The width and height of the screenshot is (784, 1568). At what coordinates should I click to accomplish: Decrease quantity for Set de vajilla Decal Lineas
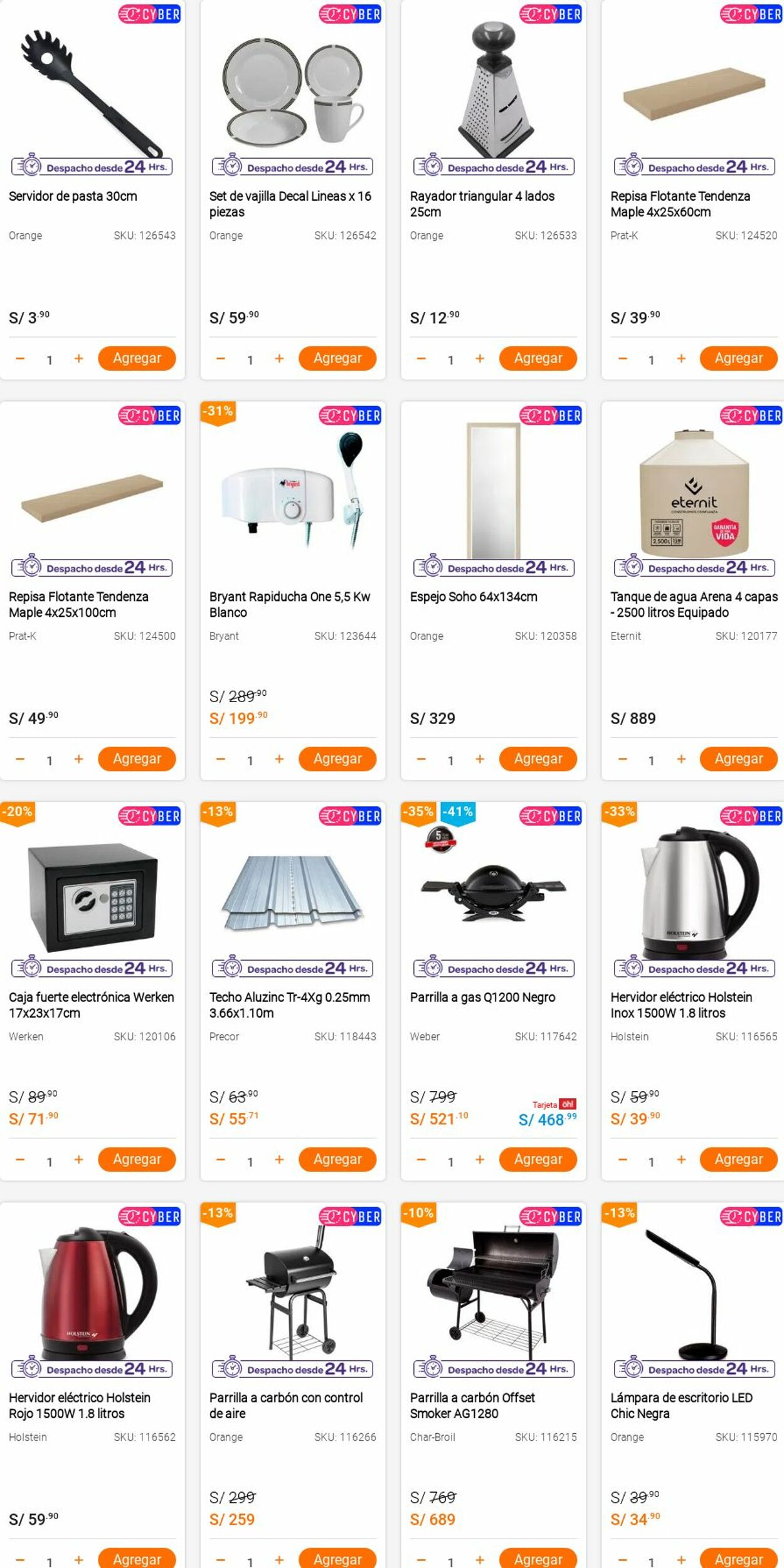click(220, 359)
